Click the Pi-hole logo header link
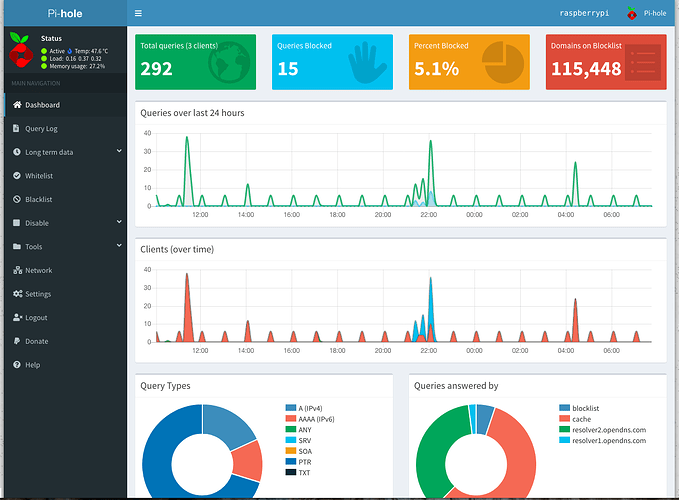Image resolution: width=679 pixels, height=500 pixels. (64, 14)
